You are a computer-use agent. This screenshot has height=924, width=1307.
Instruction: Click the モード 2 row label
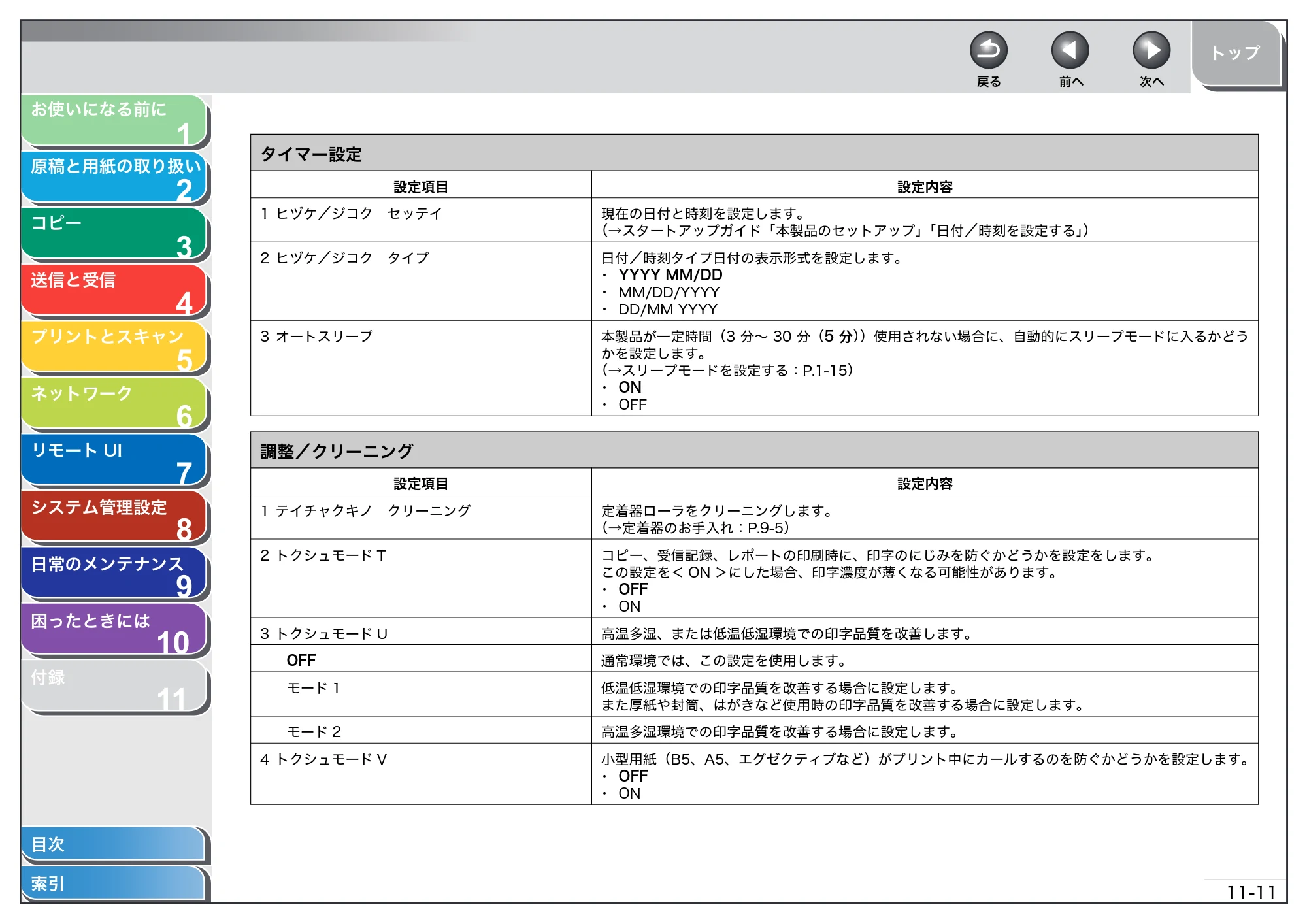coord(314,732)
